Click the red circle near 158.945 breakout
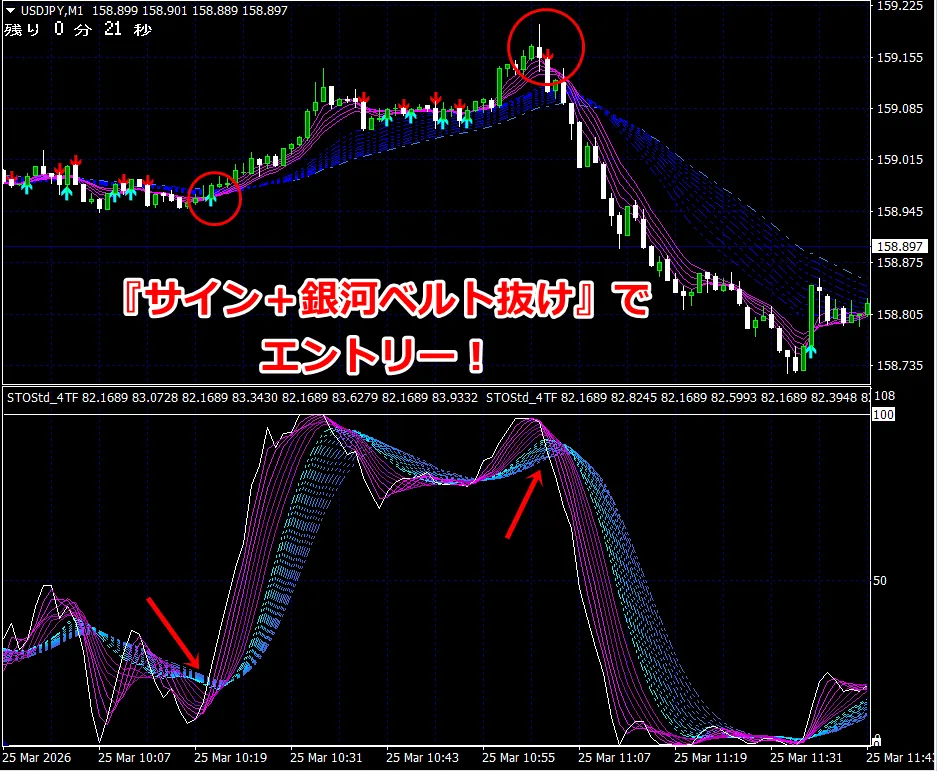The height and width of the screenshot is (771, 937). click(215, 198)
